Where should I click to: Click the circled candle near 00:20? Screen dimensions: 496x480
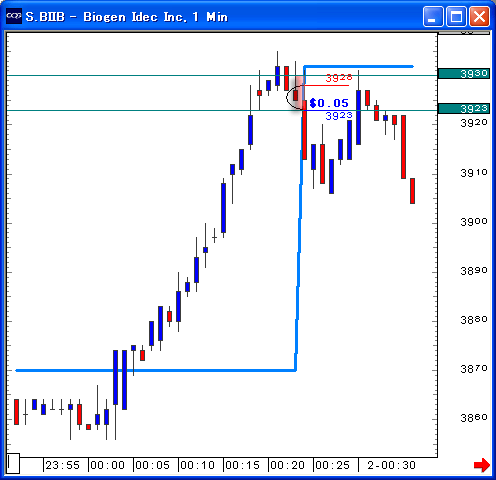pos(295,95)
